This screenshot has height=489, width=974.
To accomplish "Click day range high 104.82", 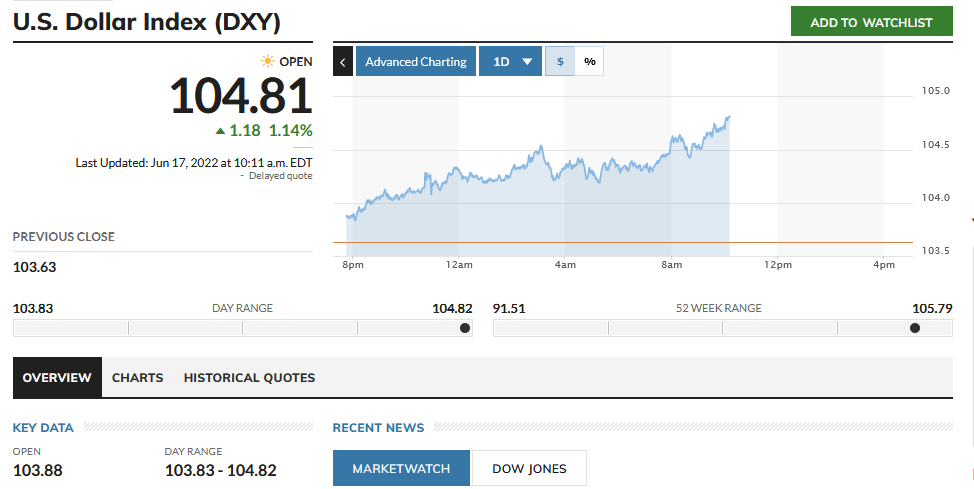I will pos(452,308).
